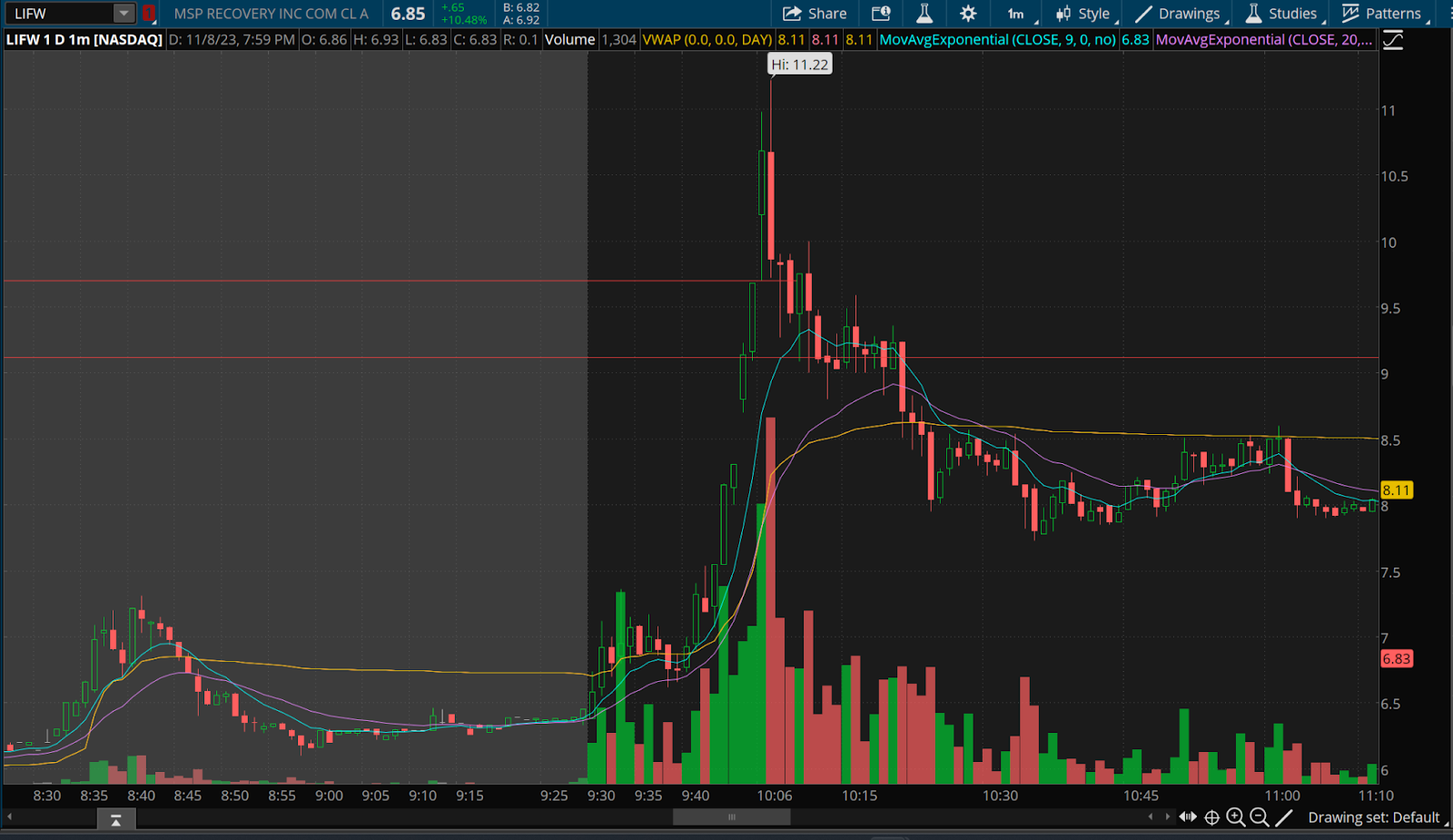
Task: Open the symbol dropdown arrow next to LIFW
Action: pyautogui.click(x=124, y=14)
